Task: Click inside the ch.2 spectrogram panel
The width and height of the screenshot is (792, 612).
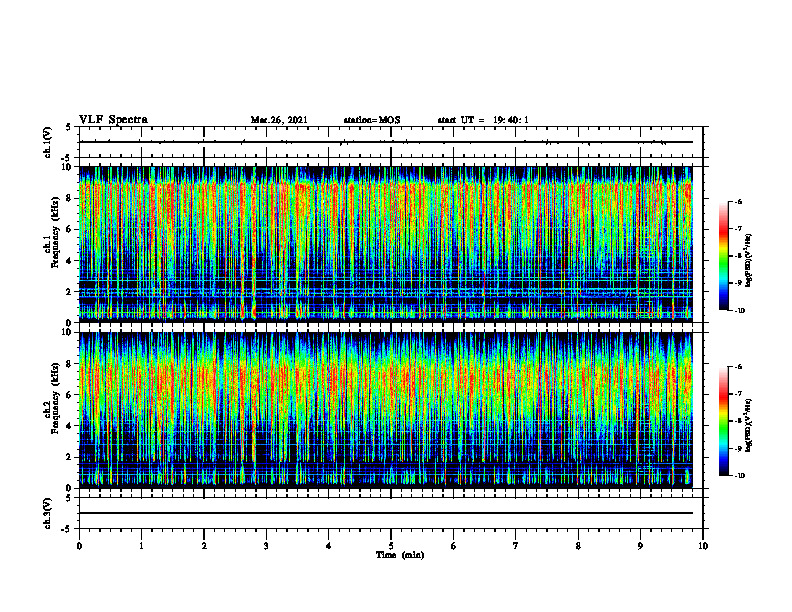Action: click(x=386, y=410)
